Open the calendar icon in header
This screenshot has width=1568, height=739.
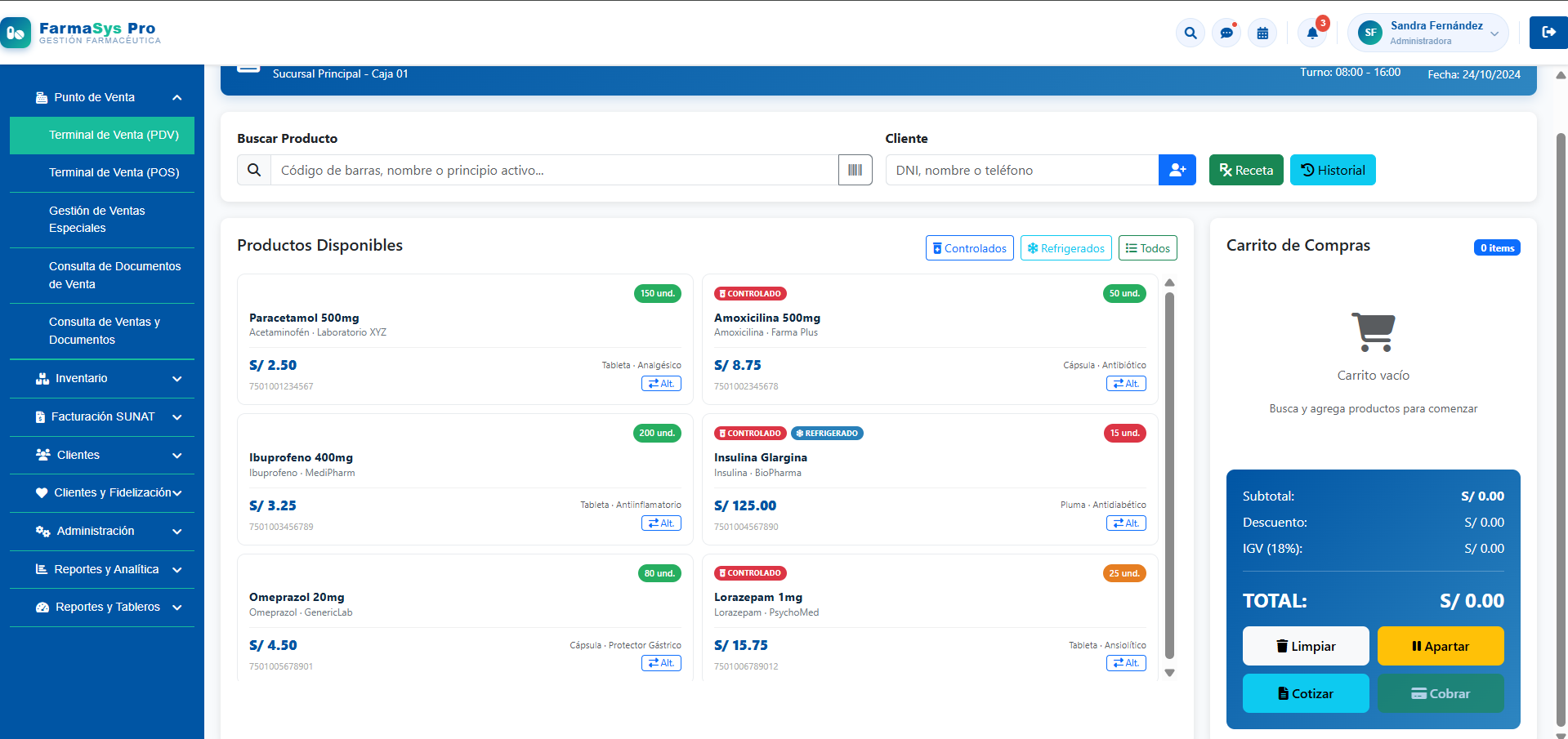coord(1262,33)
